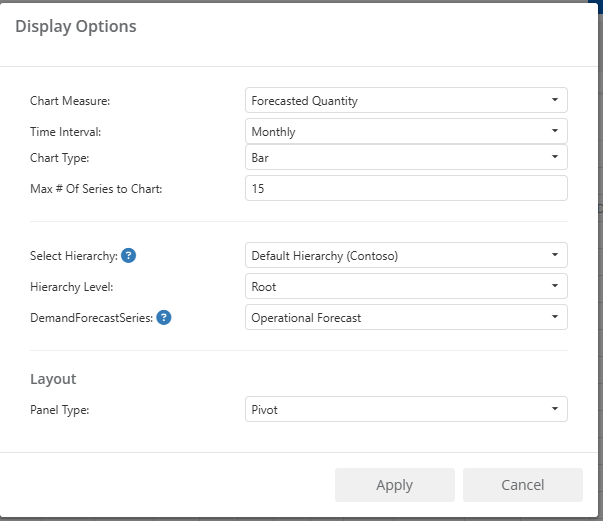Expand the Time Interval dropdown
The image size is (603, 521).
click(406, 131)
